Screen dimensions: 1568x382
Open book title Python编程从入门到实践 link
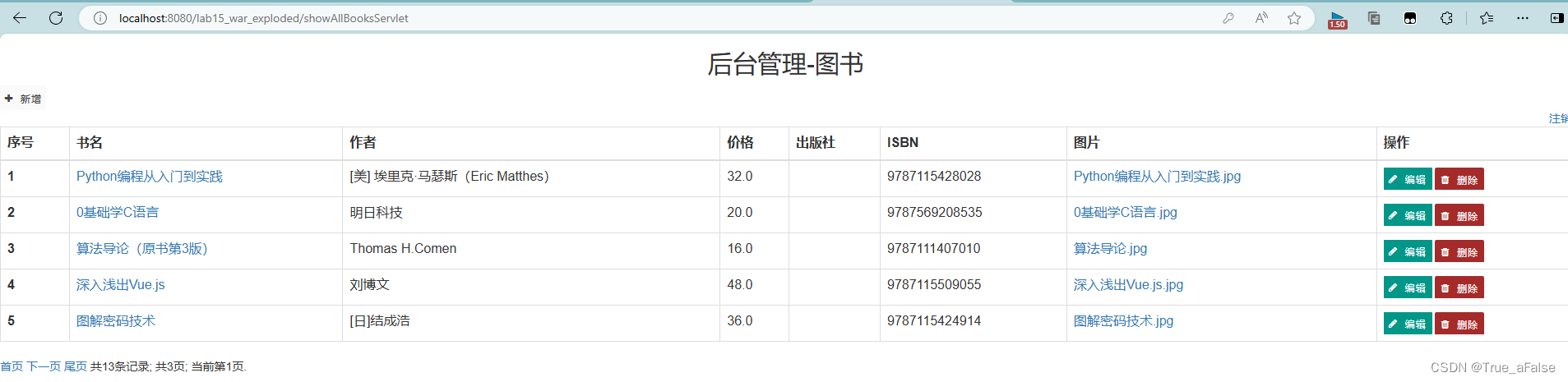click(x=150, y=177)
